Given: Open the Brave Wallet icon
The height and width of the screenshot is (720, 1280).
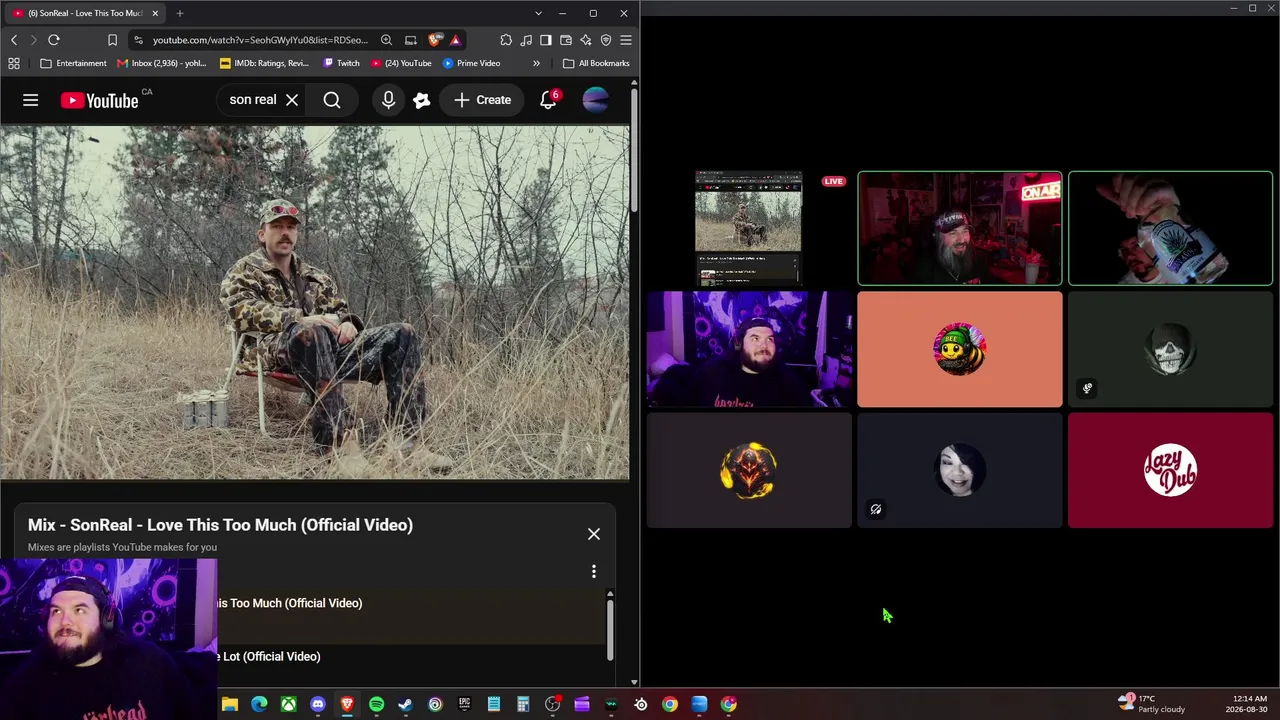Looking at the screenshot, I should (566, 40).
